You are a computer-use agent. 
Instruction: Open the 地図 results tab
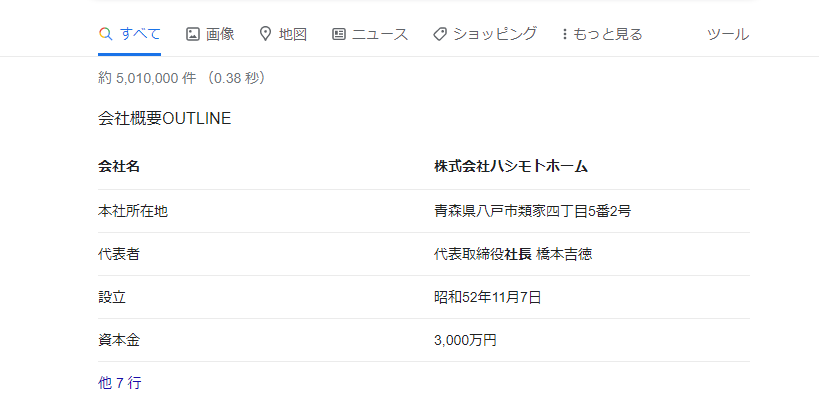283,34
